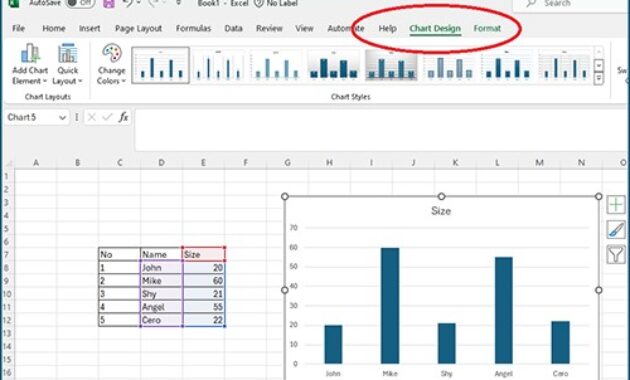Open Change Colors palette
Screen dimensions: 630x380
111,64
